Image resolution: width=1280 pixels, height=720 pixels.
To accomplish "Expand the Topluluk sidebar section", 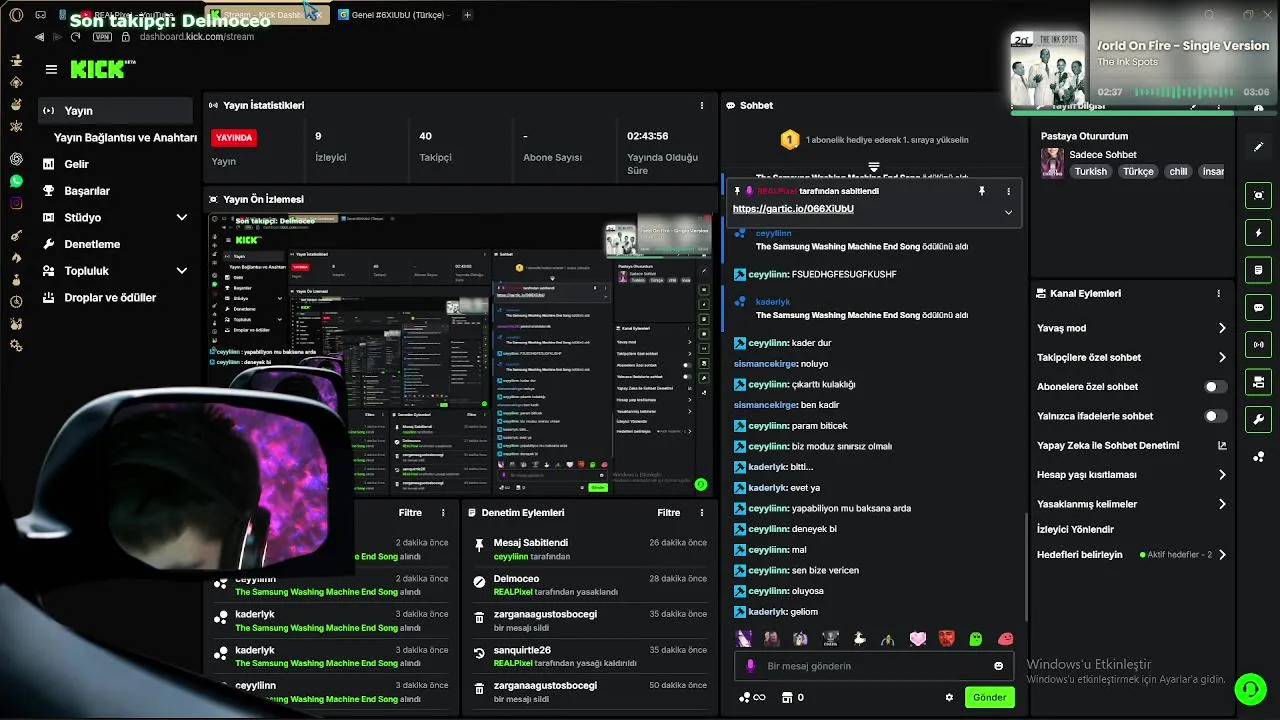I will [x=181, y=270].
